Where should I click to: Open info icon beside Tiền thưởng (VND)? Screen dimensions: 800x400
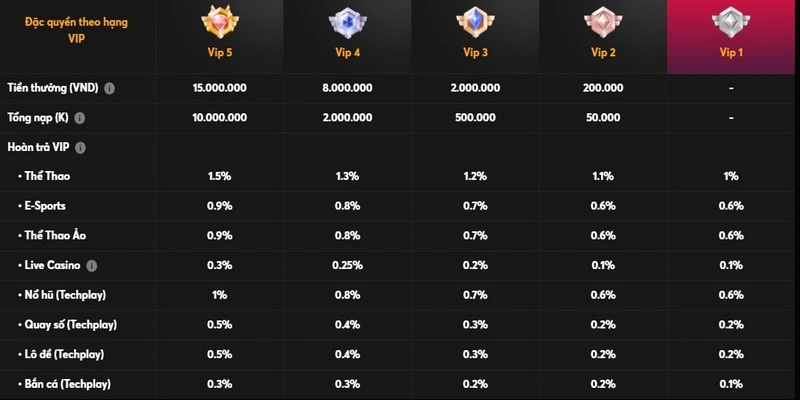coord(110,88)
